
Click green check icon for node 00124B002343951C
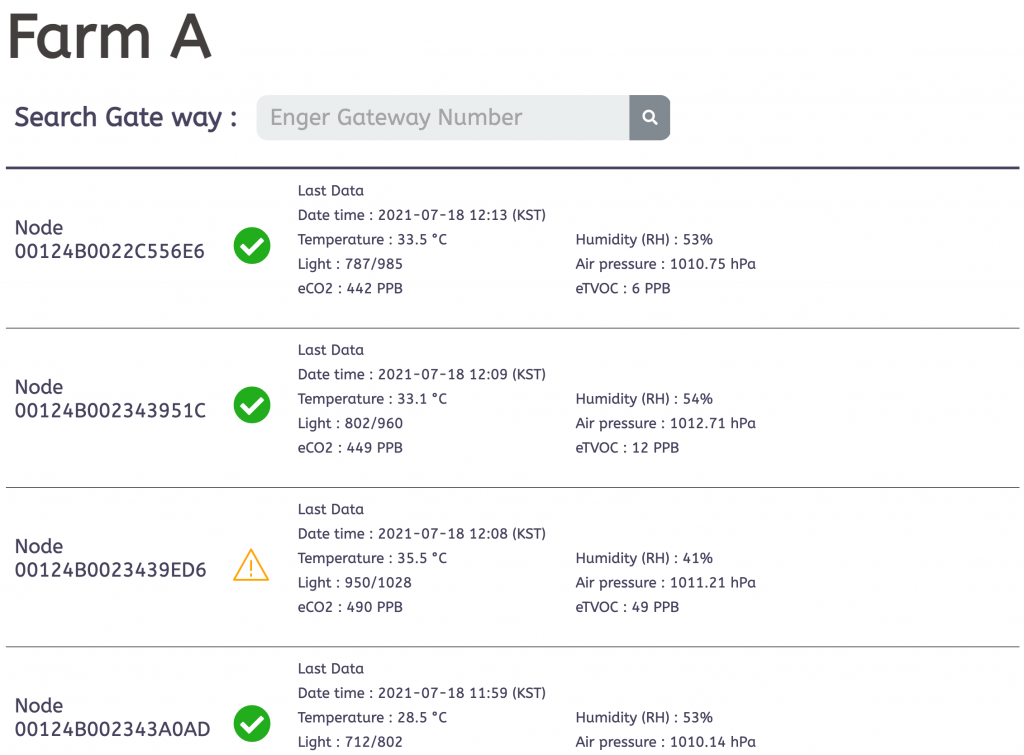(252, 405)
